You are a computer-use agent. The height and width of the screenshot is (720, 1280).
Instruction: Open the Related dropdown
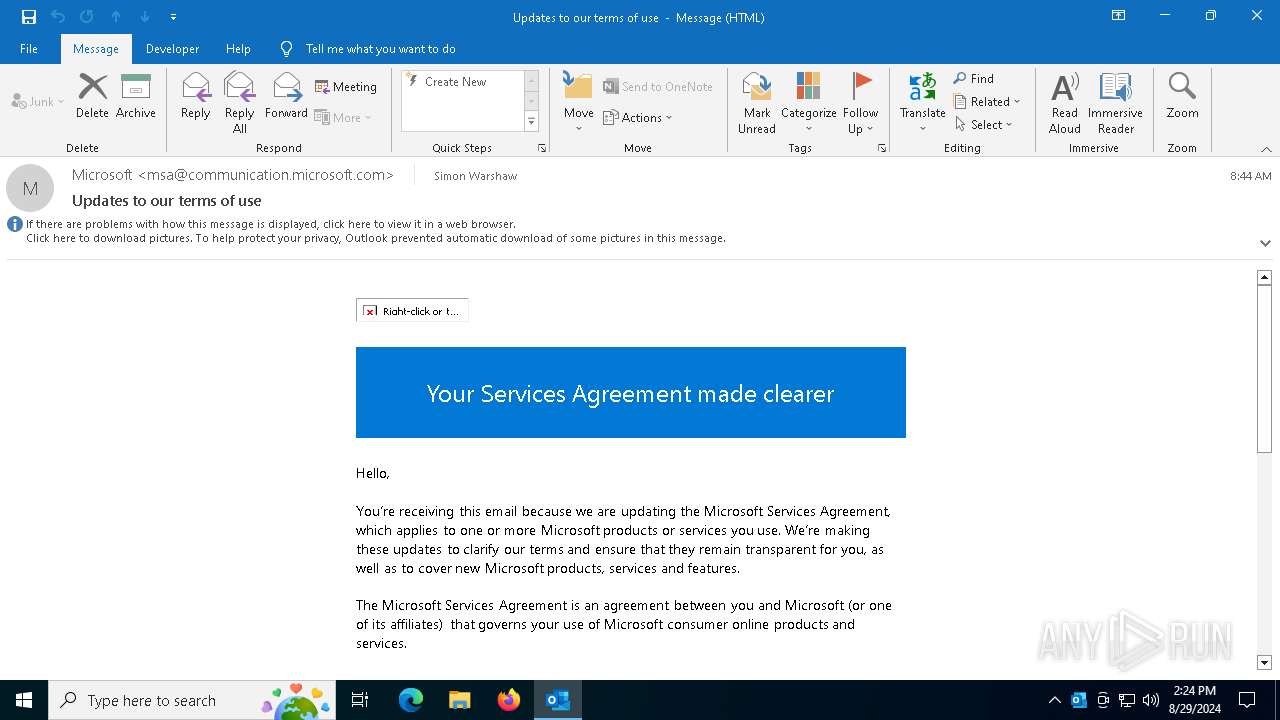click(987, 102)
